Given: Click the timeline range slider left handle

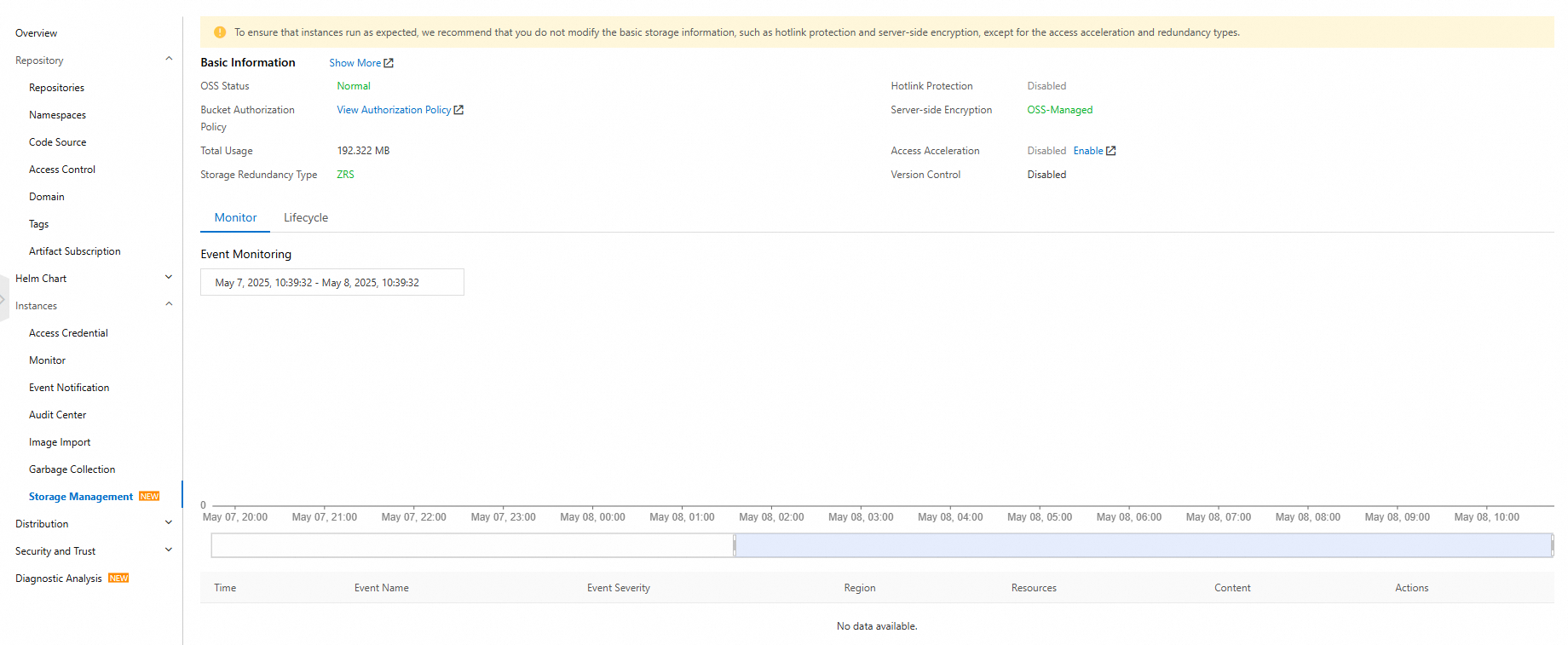Looking at the screenshot, I should pos(735,545).
